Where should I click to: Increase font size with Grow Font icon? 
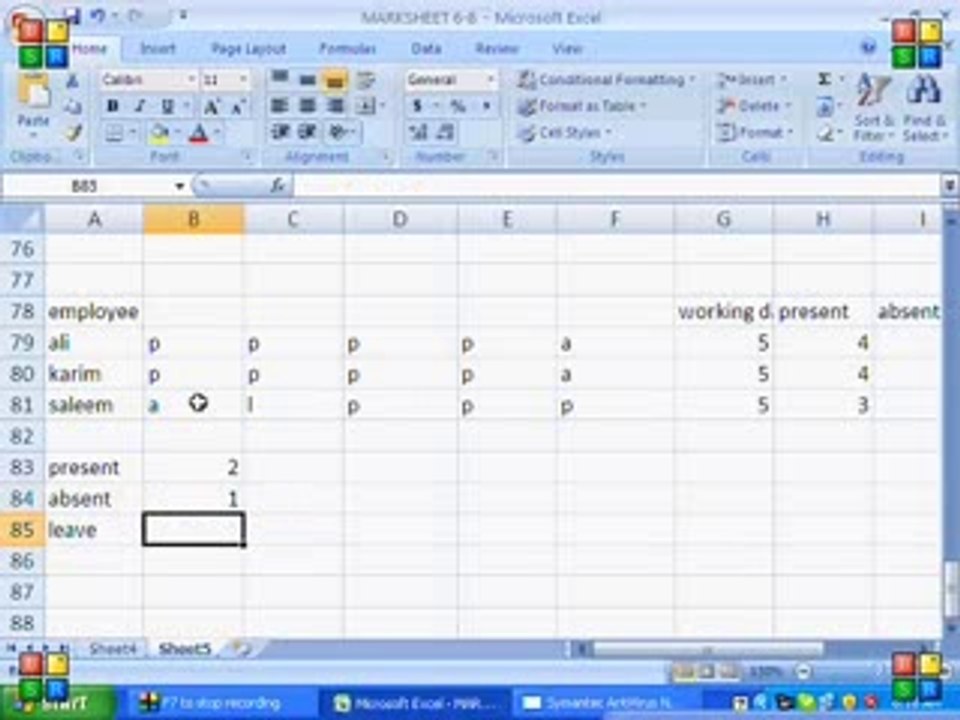click(x=211, y=107)
